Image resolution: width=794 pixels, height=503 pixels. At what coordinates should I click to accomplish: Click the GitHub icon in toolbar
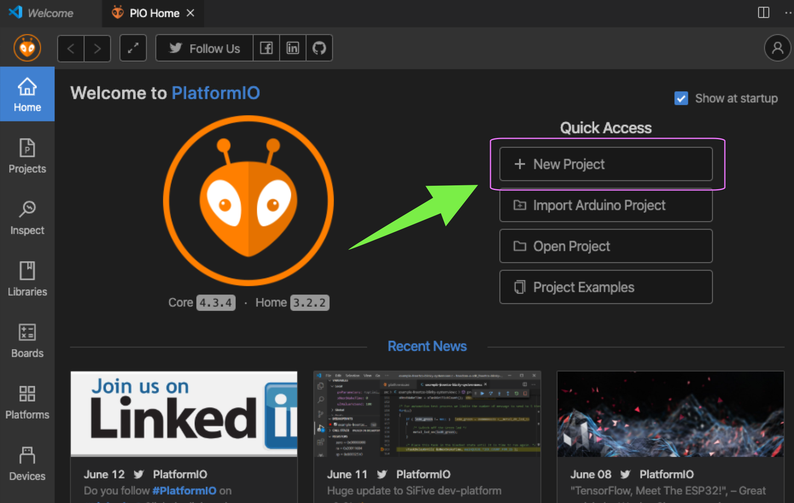click(x=319, y=48)
